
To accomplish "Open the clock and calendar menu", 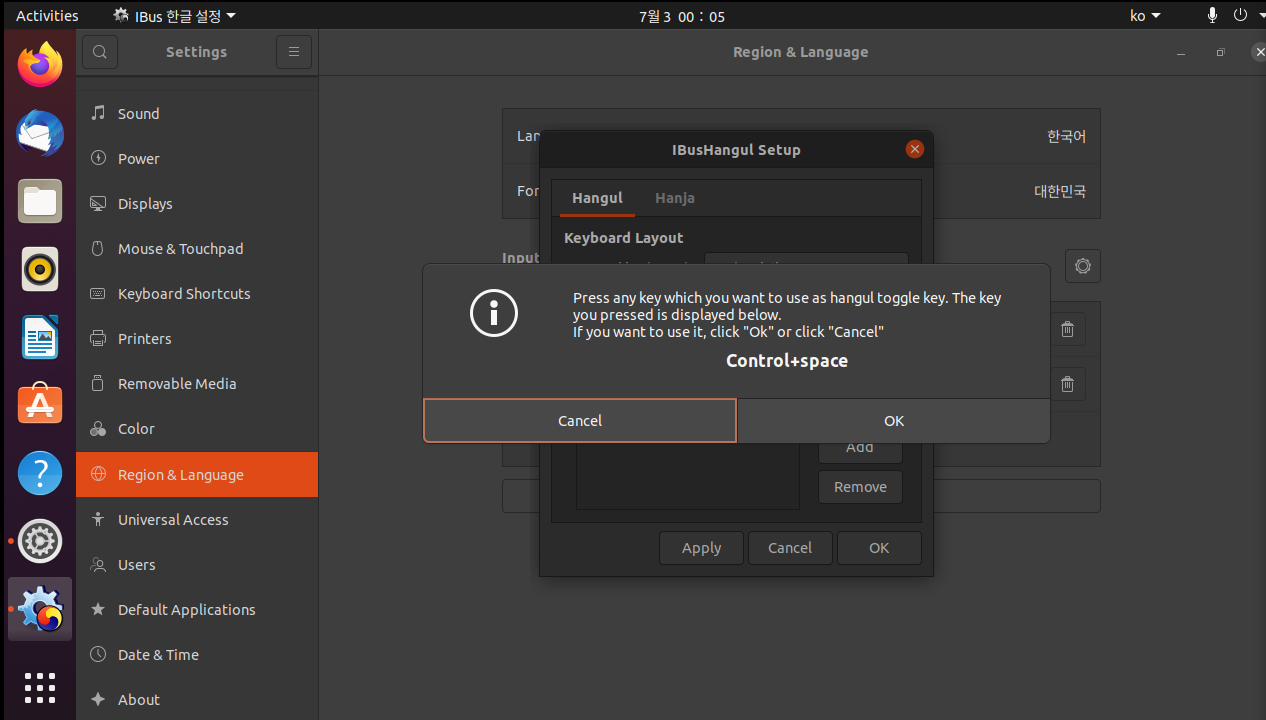I will pyautogui.click(x=681, y=16).
